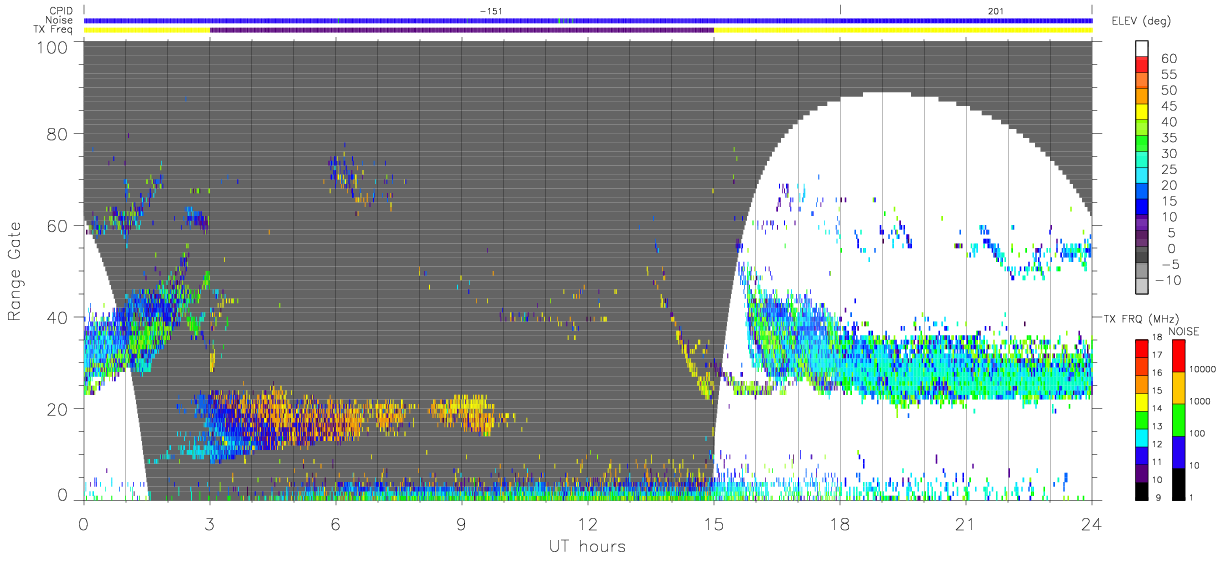Select the 'Noise' row label at top left

[58, 20]
